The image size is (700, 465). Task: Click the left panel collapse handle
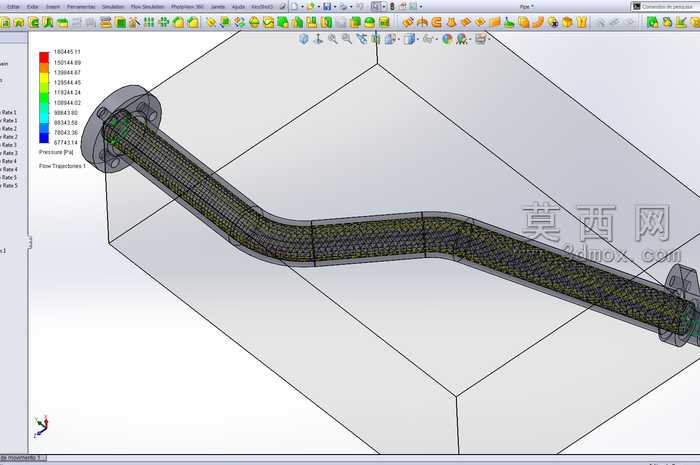(x=29, y=243)
